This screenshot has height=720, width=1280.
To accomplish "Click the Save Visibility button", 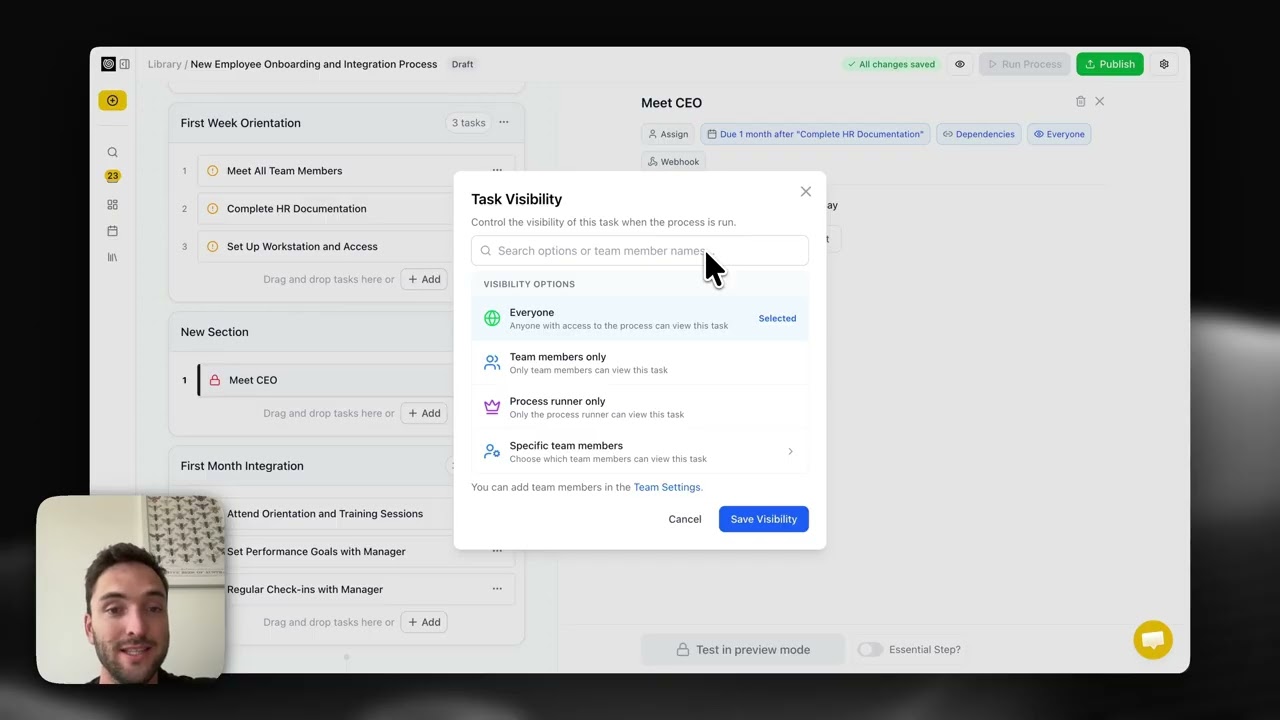I will point(763,519).
